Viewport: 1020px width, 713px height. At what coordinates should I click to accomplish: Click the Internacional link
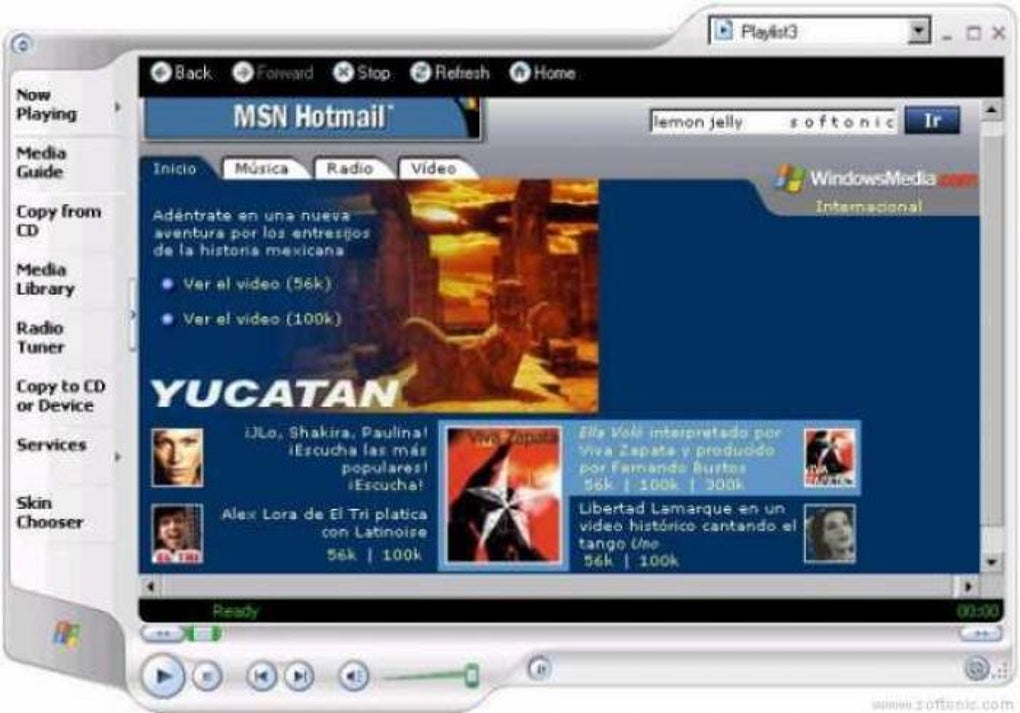(x=869, y=207)
